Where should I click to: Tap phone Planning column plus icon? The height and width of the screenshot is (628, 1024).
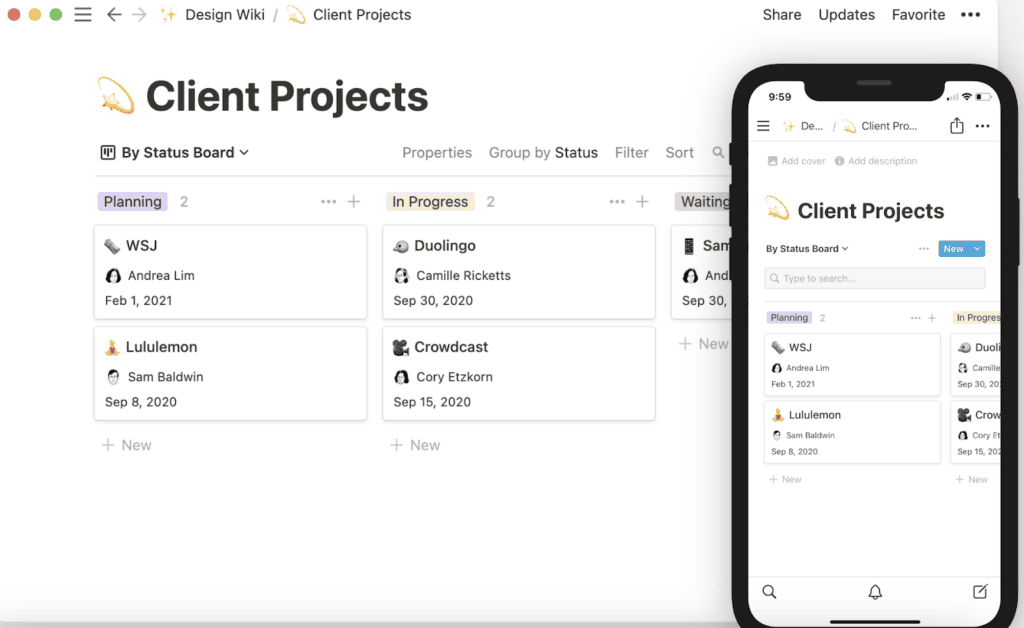pos(932,318)
